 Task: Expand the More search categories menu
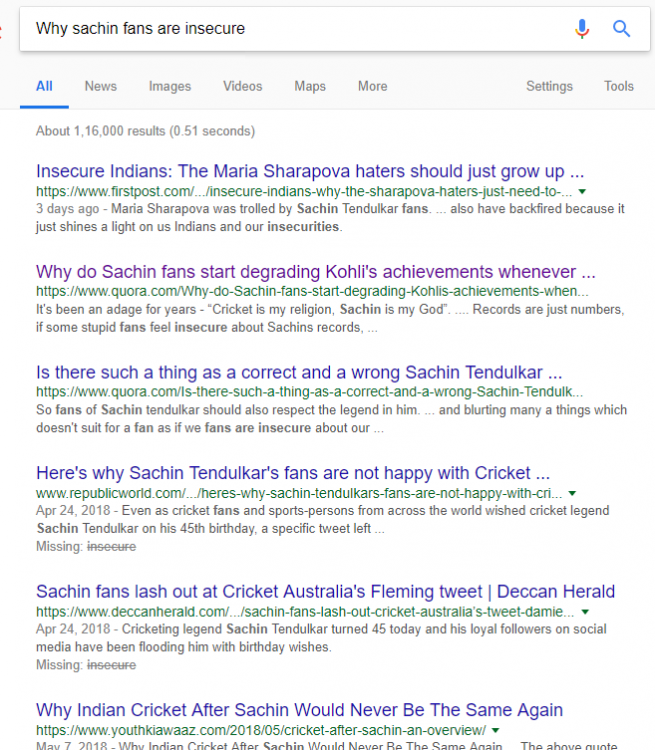click(372, 86)
